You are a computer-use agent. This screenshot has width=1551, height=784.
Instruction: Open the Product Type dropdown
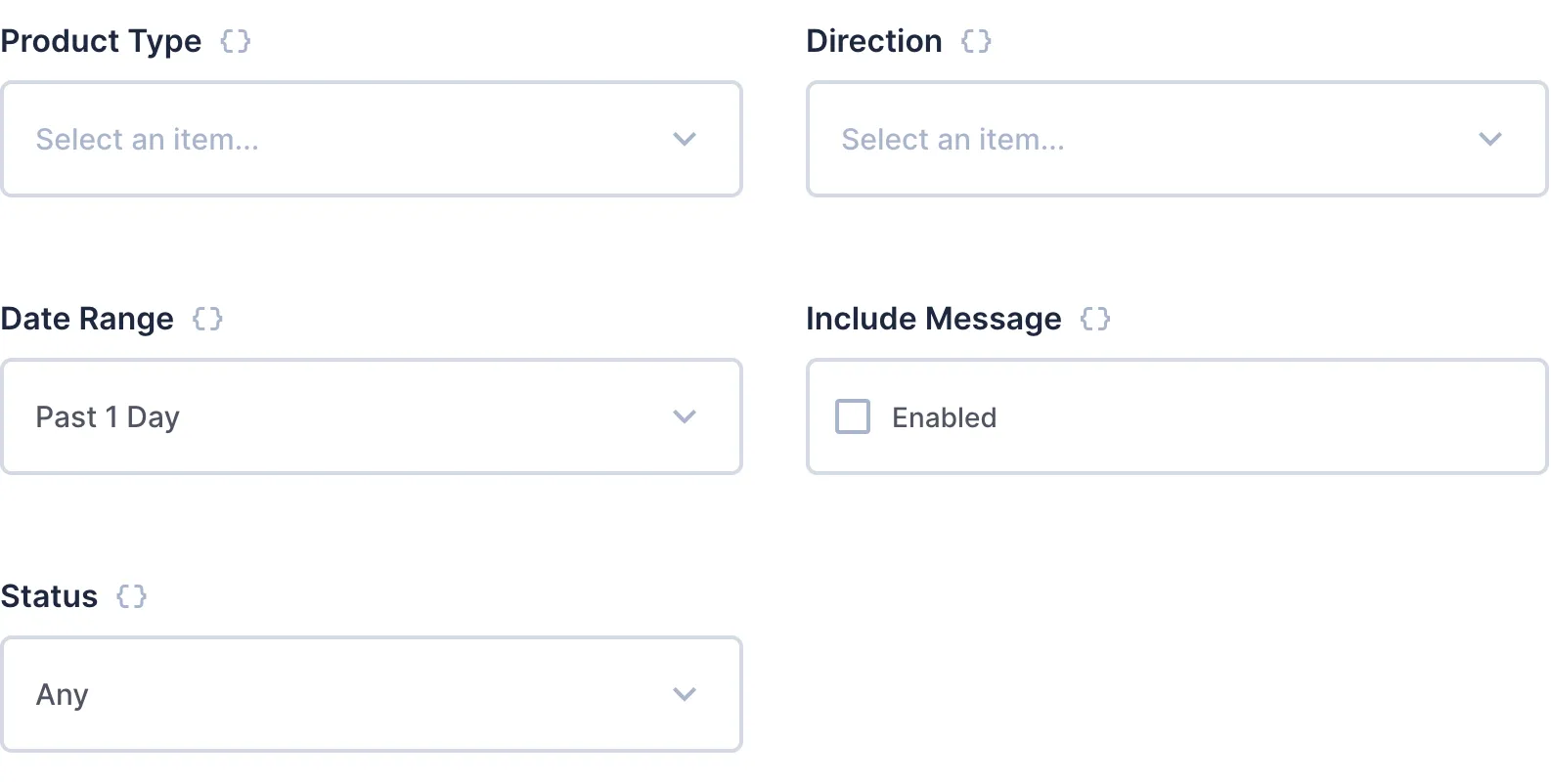[x=372, y=139]
